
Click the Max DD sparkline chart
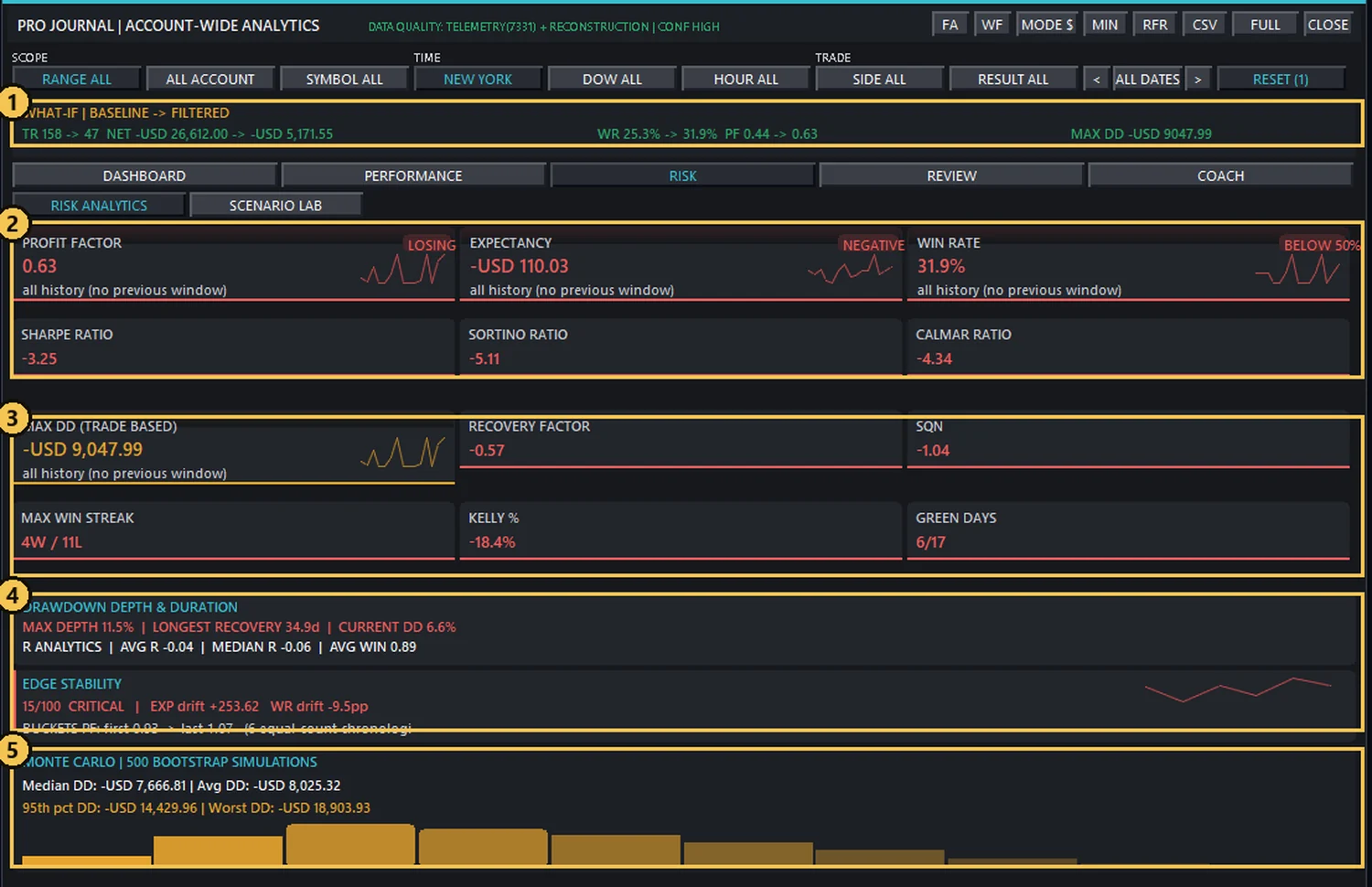click(402, 453)
